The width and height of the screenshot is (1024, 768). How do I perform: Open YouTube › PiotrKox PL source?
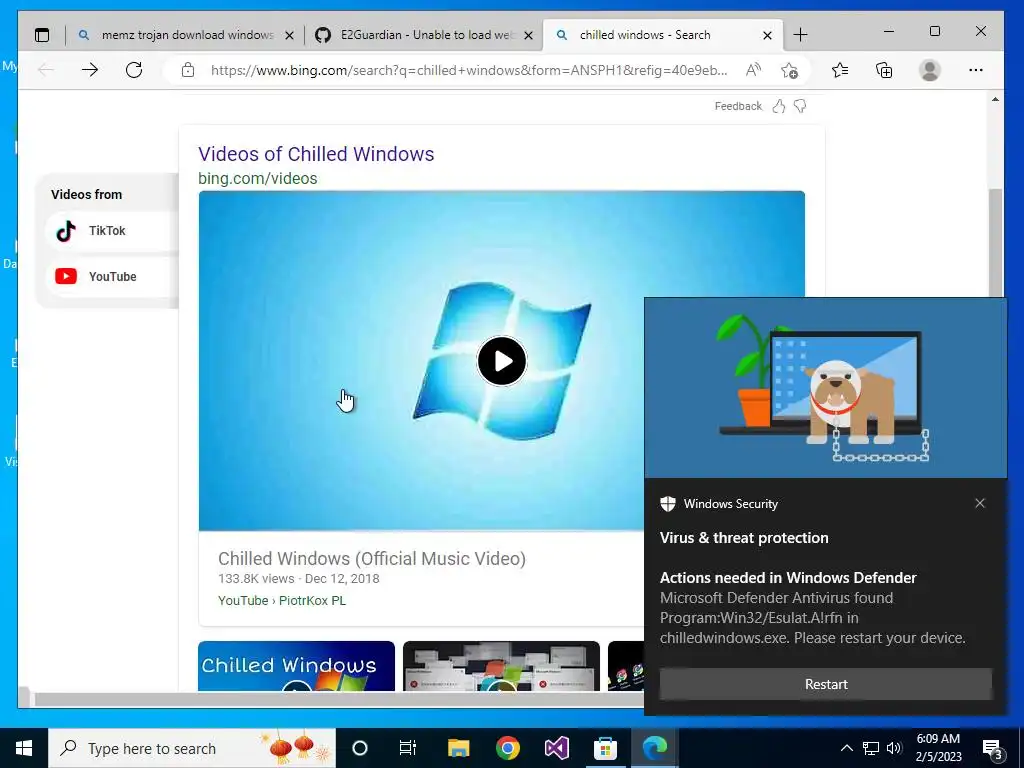click(282, 600)
